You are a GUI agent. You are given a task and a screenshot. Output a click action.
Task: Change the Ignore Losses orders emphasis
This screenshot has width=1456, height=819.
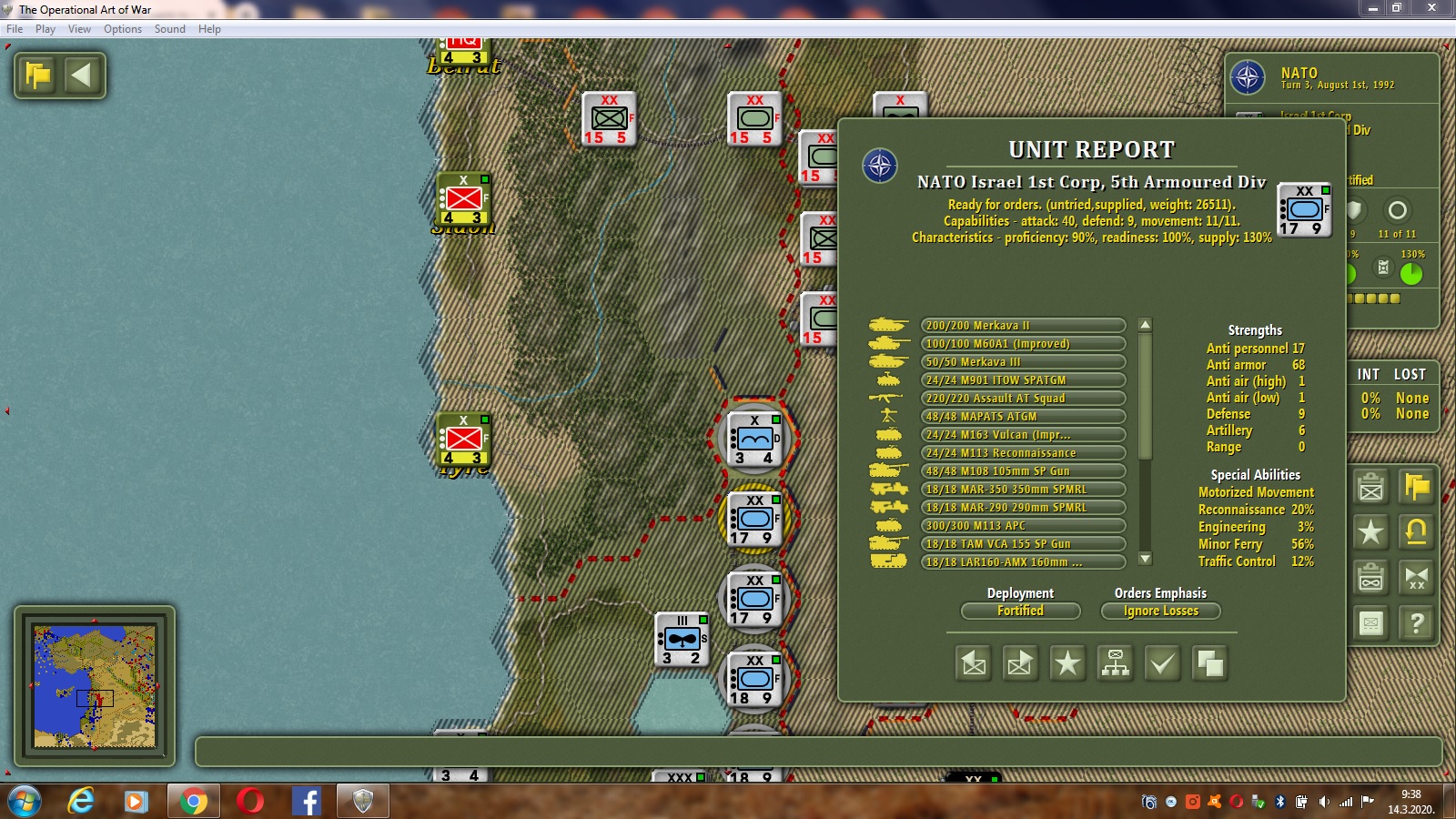point(1160,611)
